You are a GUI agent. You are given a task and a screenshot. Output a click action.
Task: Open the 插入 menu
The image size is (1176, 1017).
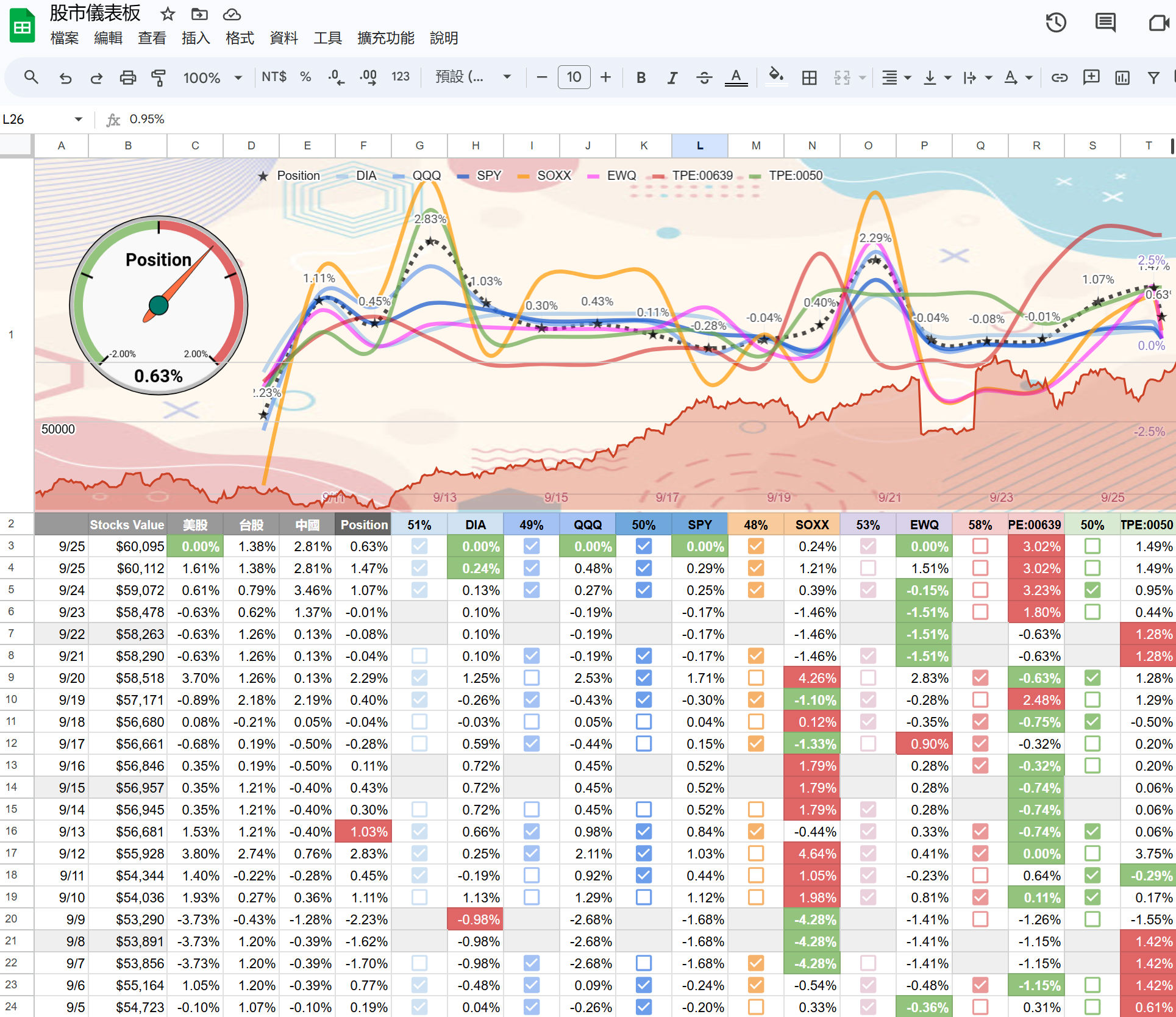tap(196, 38)
